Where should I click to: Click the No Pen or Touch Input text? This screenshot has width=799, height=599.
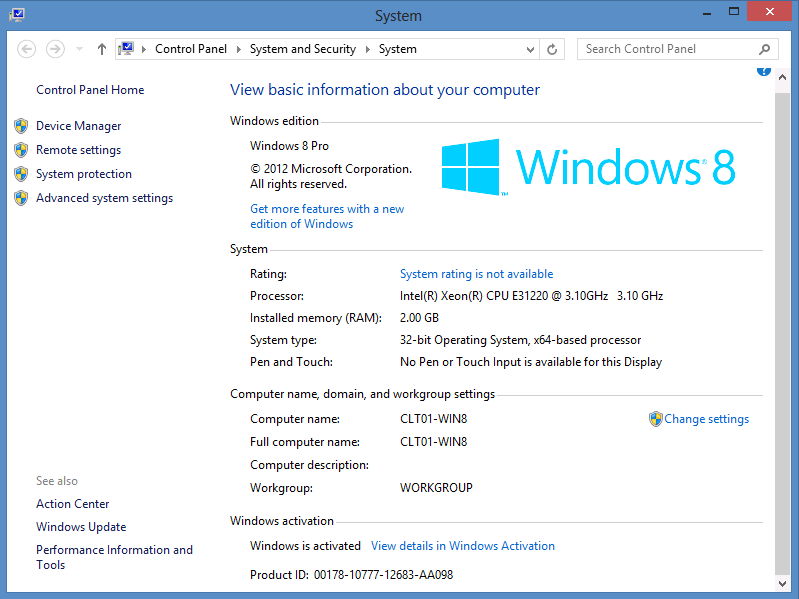(531, 362)
